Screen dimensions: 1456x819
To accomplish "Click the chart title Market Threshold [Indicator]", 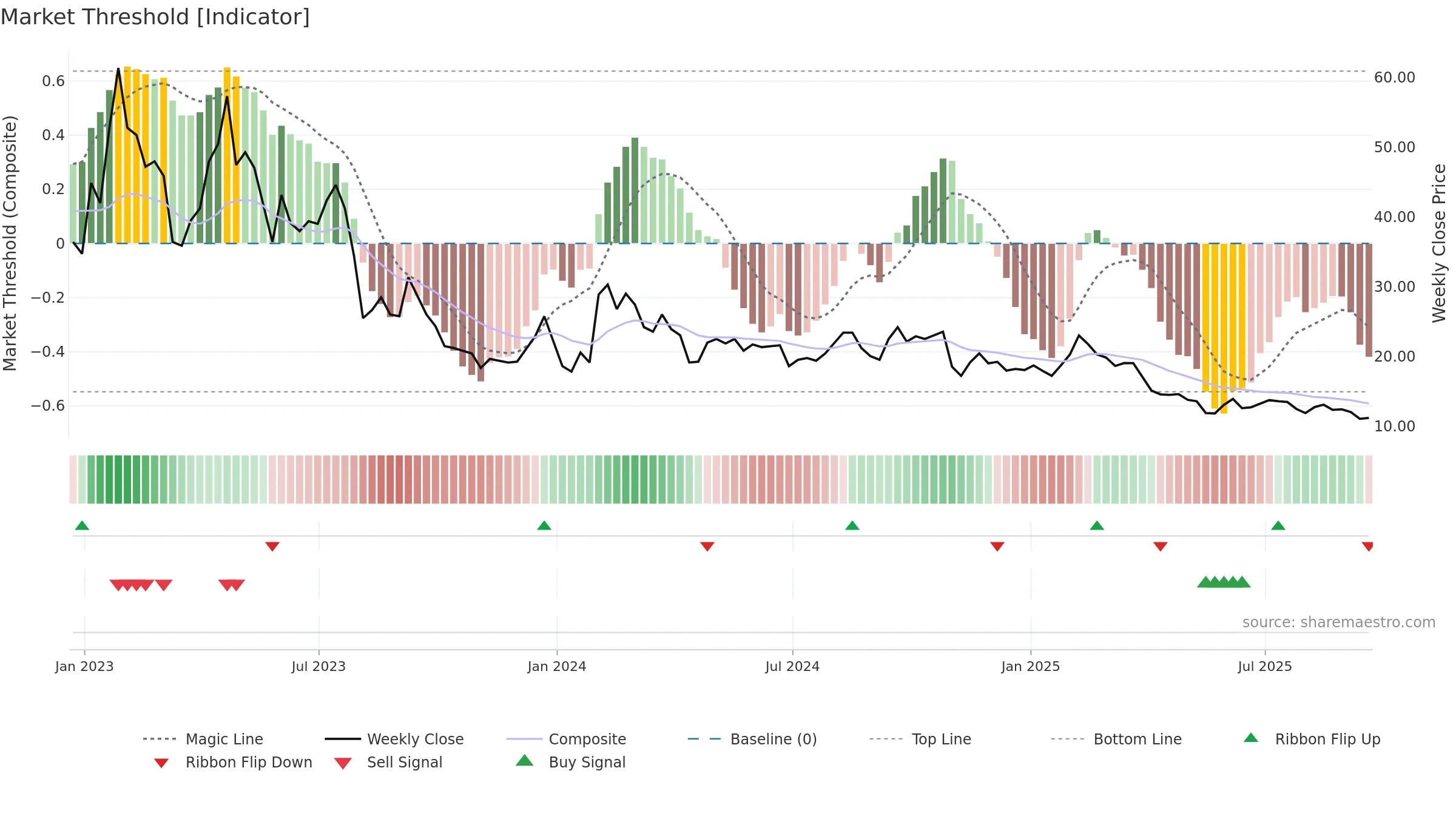I will tap(155, 17).
